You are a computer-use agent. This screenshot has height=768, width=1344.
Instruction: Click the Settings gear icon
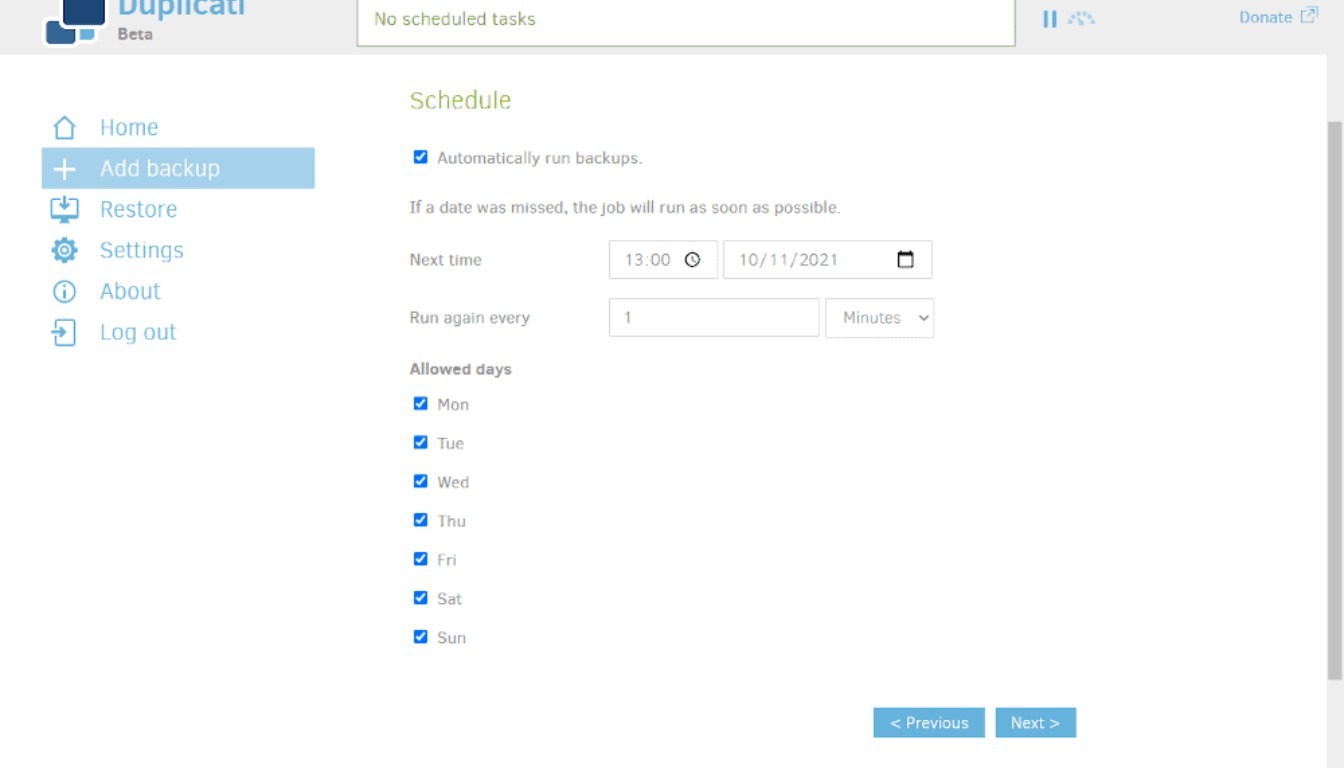click(x=64, y=250)
